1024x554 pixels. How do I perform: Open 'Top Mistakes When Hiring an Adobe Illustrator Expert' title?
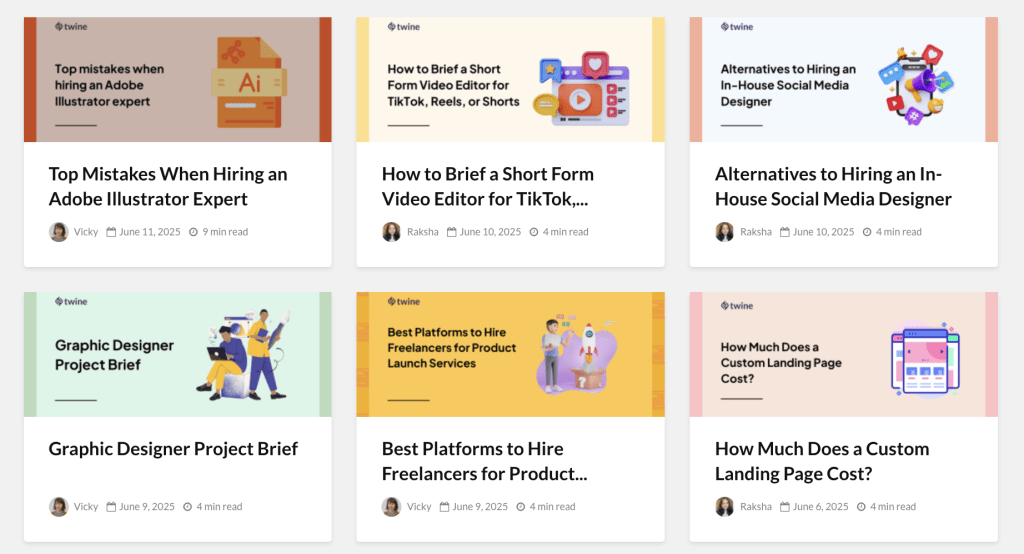click(x=168, y=186)
